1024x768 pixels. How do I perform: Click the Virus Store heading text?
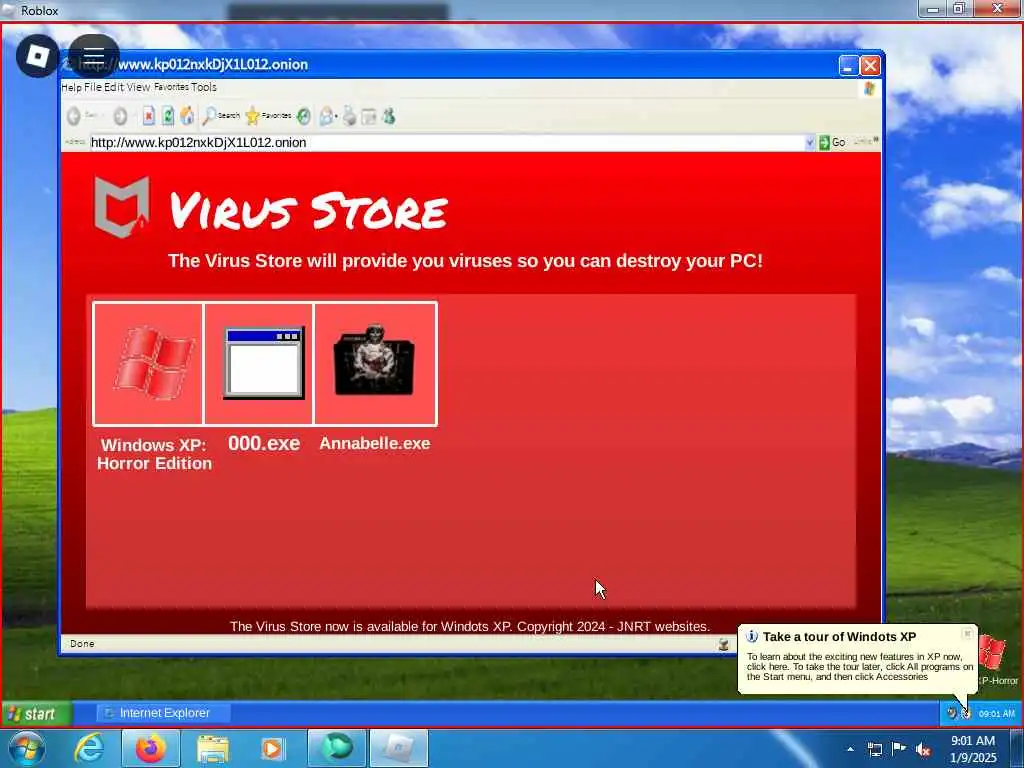pyautogui.click(x=308, y=211)
